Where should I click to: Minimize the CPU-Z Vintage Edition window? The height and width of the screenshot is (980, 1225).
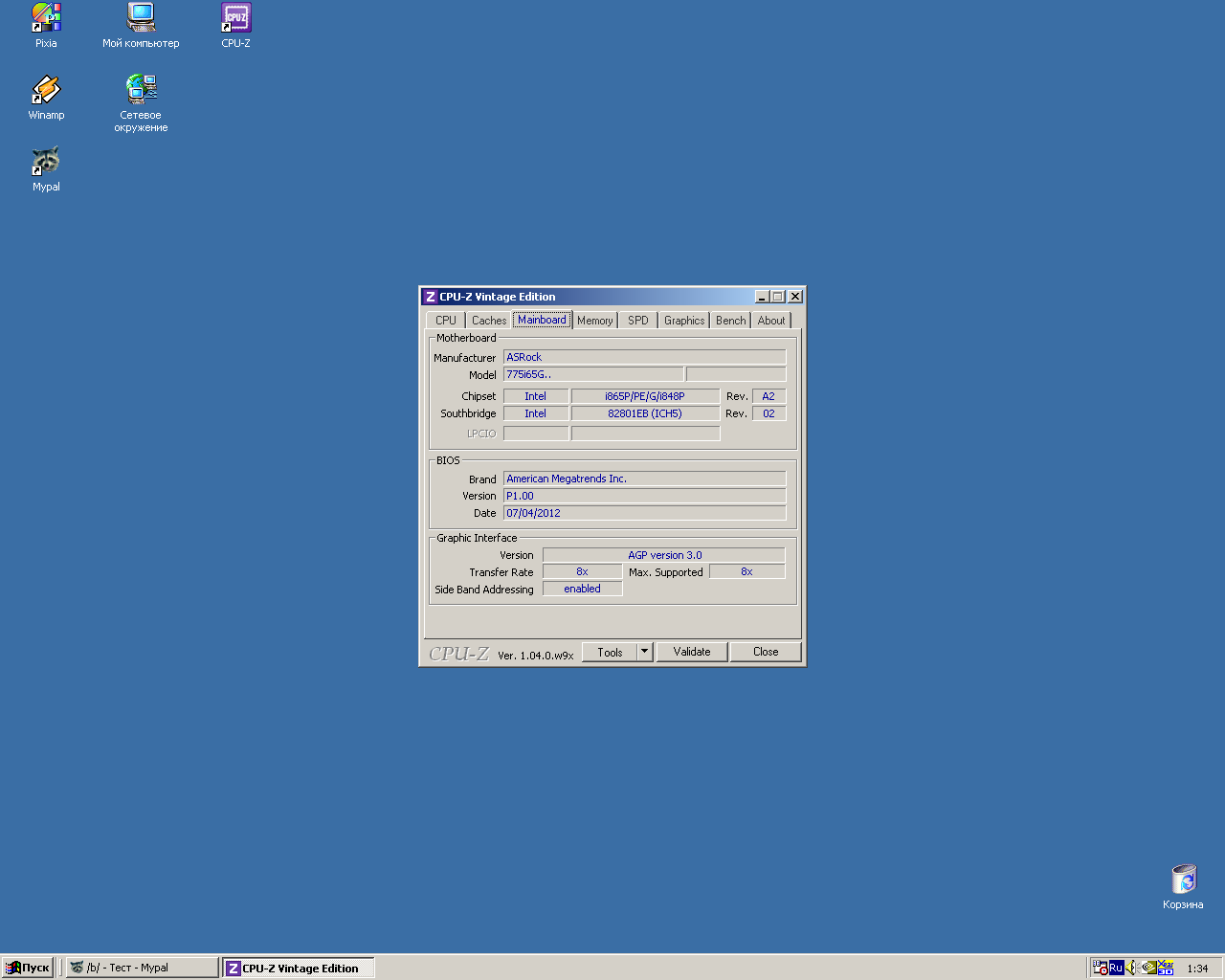point(762,297)
